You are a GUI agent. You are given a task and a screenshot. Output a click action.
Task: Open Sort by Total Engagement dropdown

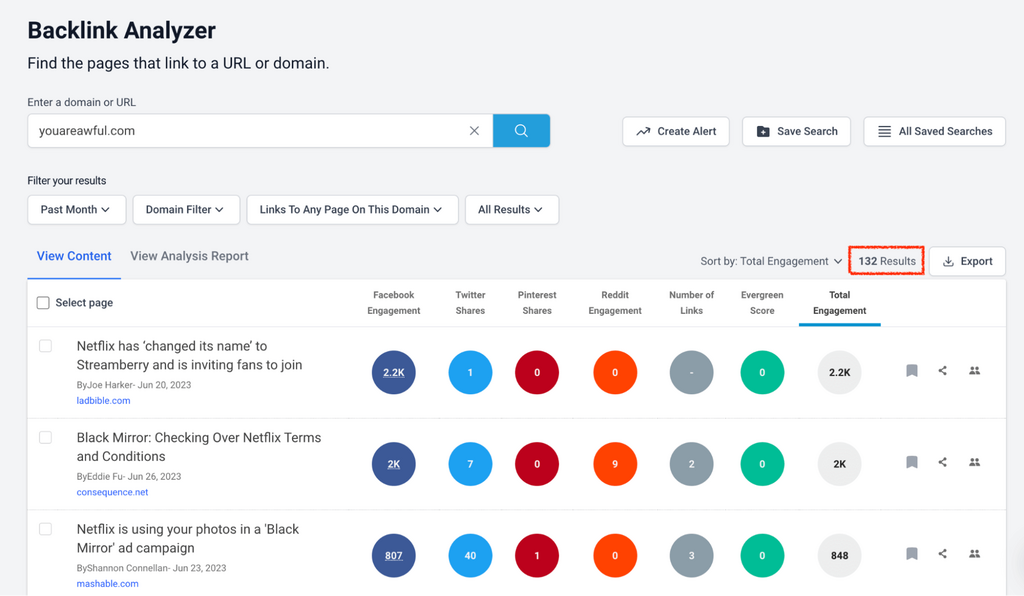771,261
